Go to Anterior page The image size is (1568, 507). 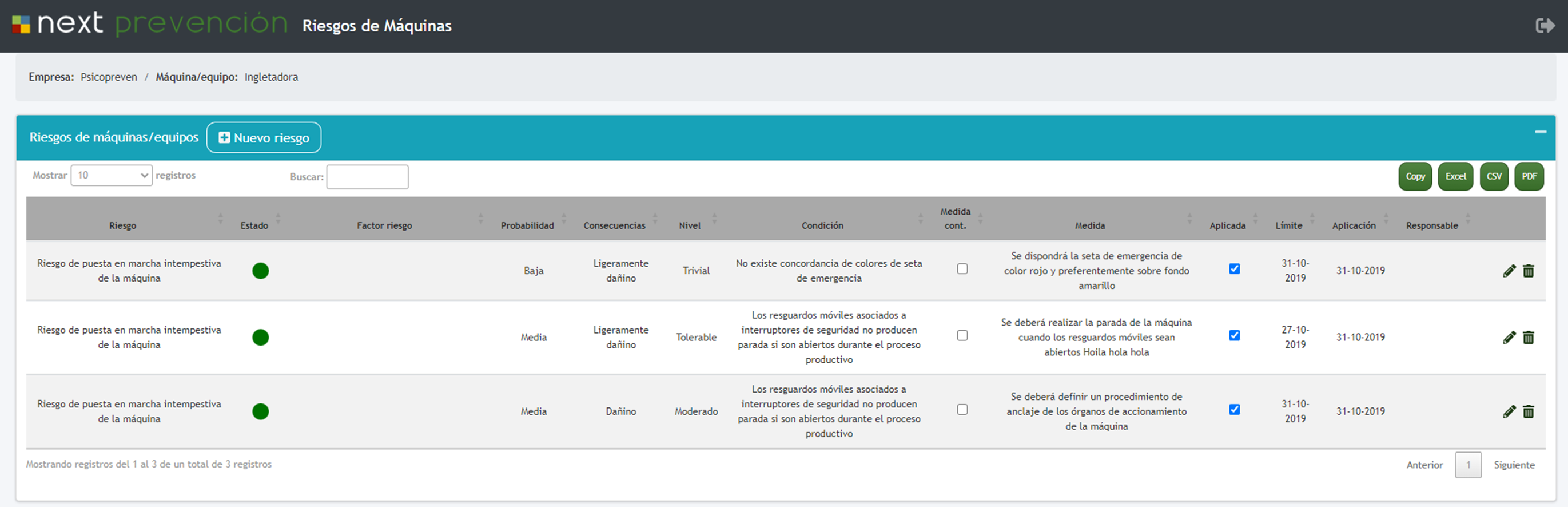[1424, 465]
